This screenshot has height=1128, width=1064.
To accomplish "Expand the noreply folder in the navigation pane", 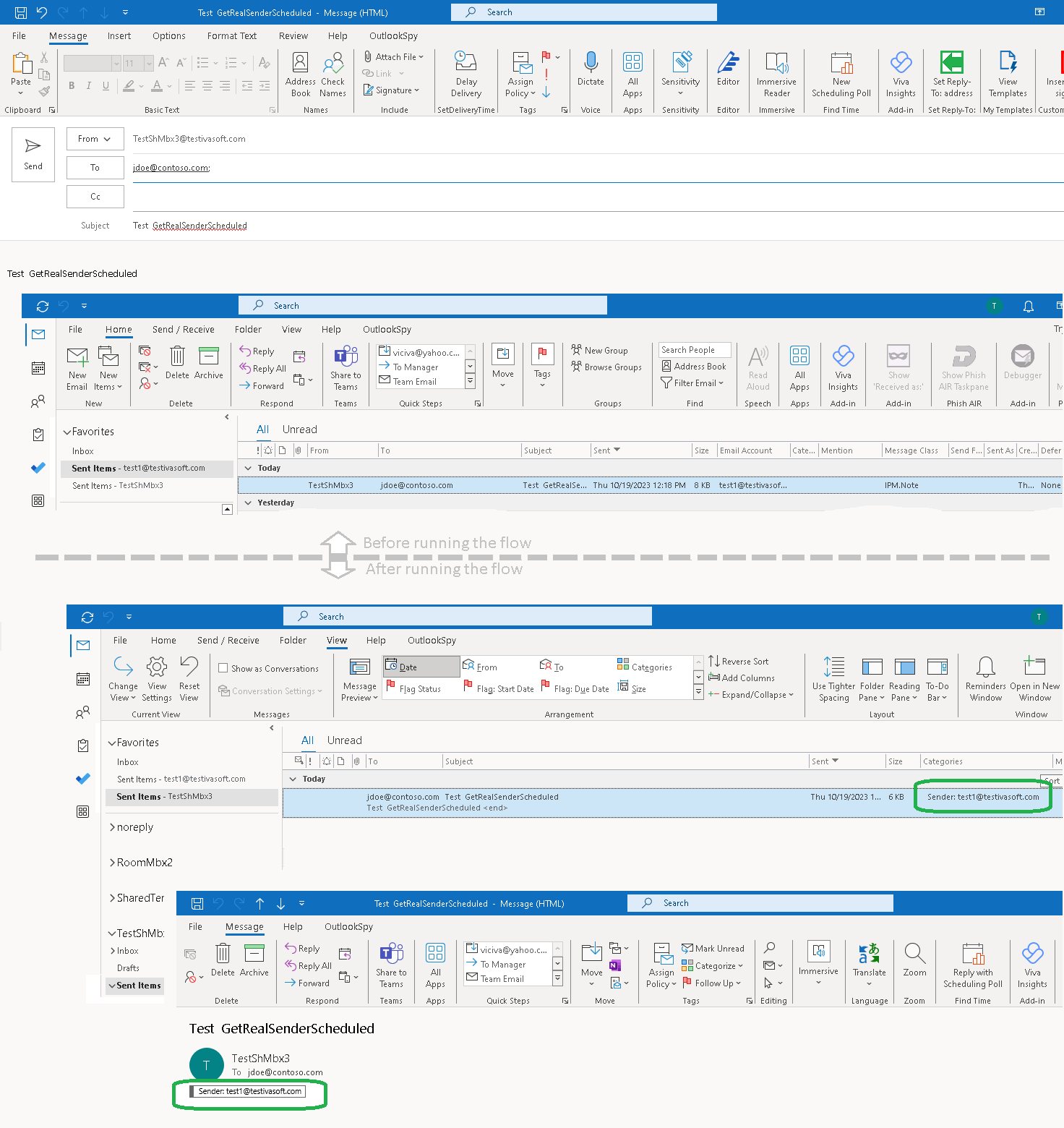I will click(112, 827).
